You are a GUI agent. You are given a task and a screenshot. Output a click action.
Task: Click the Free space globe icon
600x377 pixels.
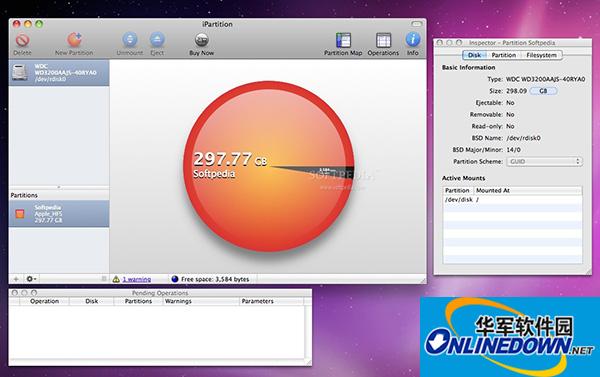point(175,279)
